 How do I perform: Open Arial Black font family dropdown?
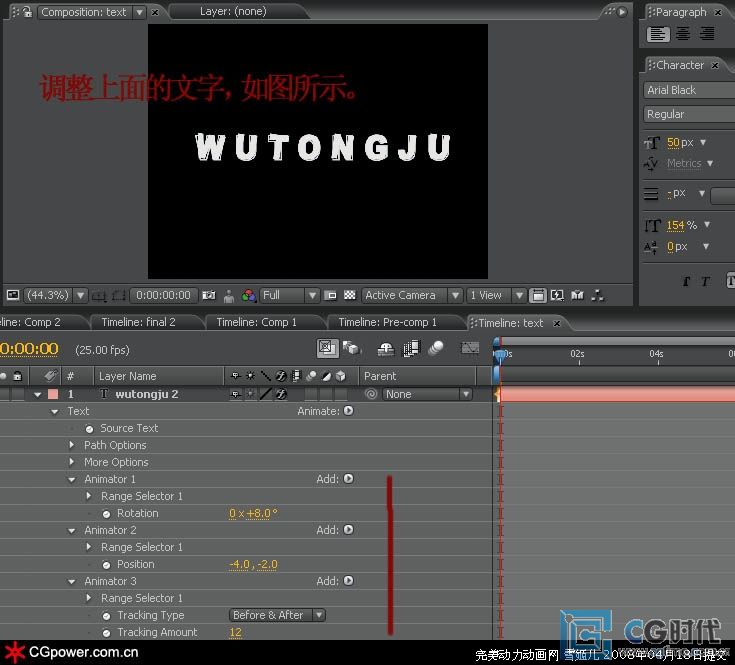point(689,90)
